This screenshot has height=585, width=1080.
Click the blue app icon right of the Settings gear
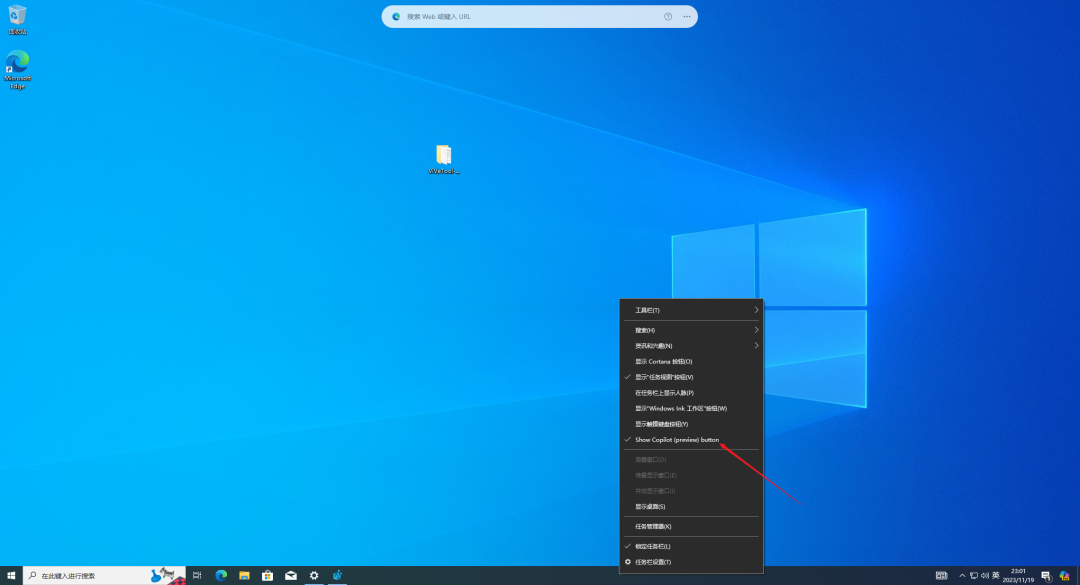337,575
